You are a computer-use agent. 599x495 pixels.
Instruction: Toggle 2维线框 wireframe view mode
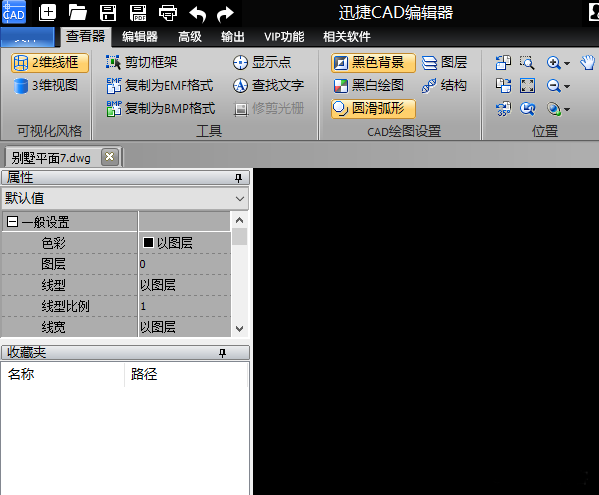[x=50, y=63]
